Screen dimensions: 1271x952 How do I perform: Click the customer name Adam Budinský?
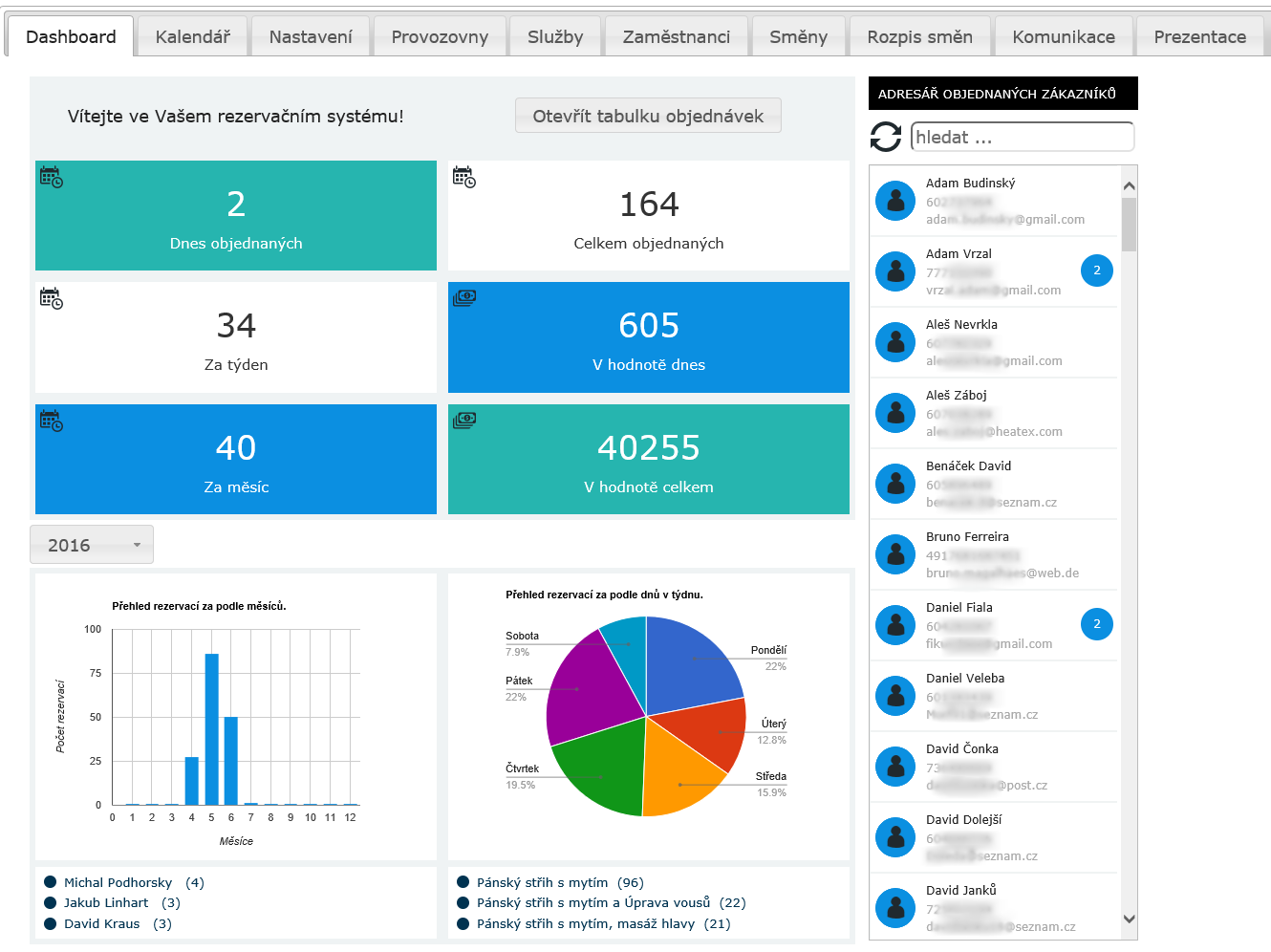tap(971, 183)
